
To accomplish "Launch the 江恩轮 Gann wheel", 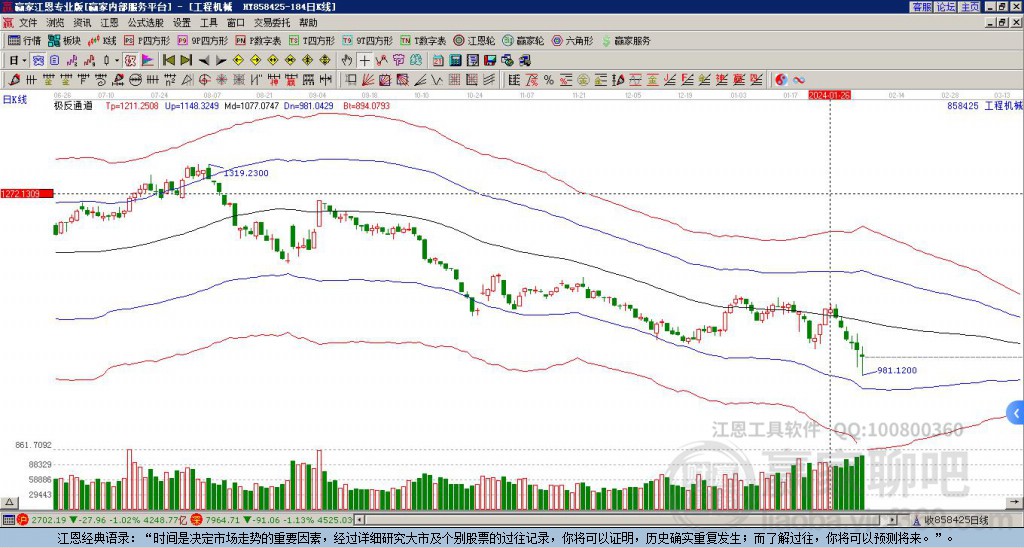I will click(x=475, y=40).
